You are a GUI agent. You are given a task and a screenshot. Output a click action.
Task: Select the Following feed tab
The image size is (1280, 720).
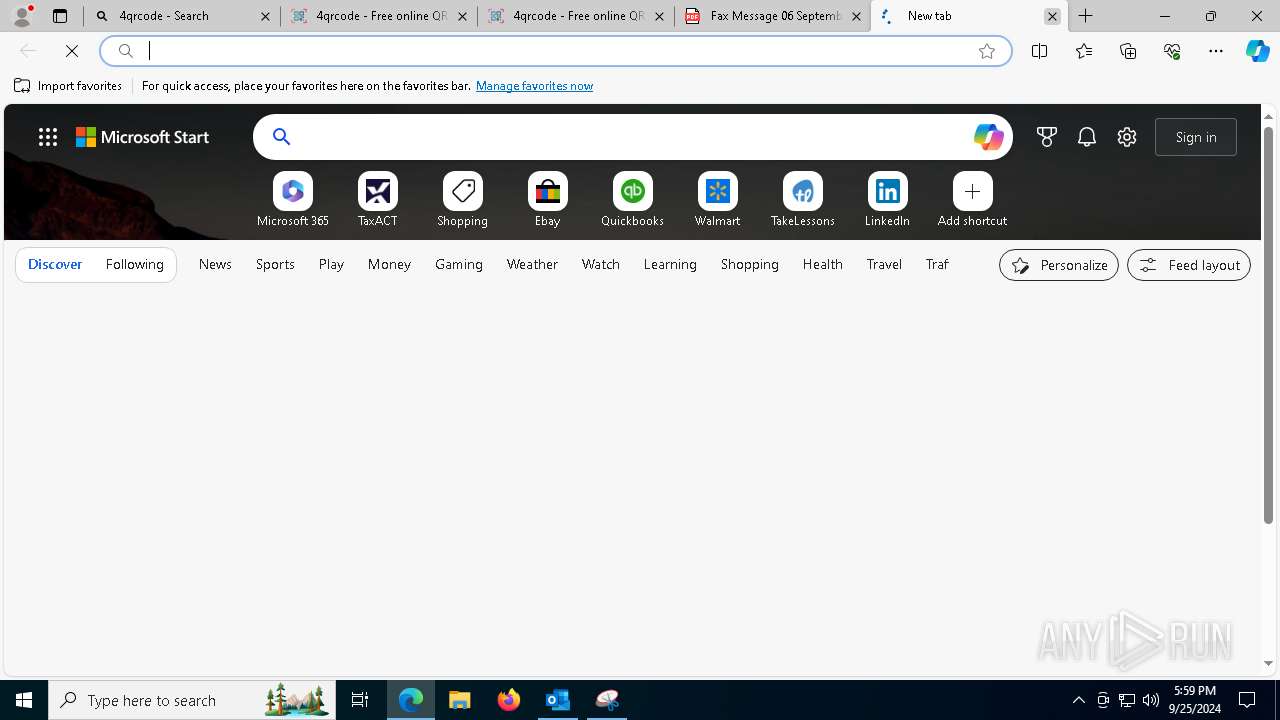click(135, 264)
